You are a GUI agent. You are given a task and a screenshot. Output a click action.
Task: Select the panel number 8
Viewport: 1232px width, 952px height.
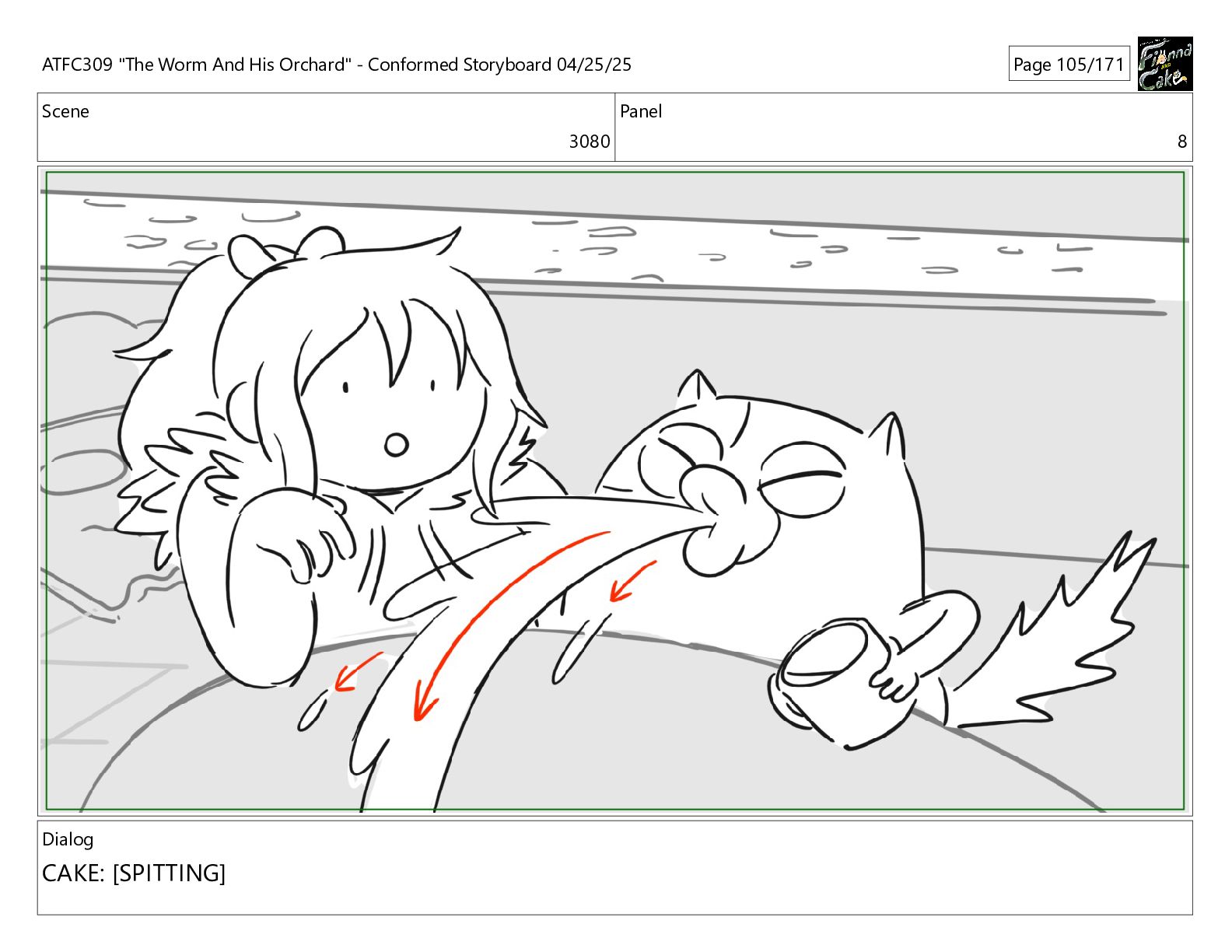[x=1182, y=142]
